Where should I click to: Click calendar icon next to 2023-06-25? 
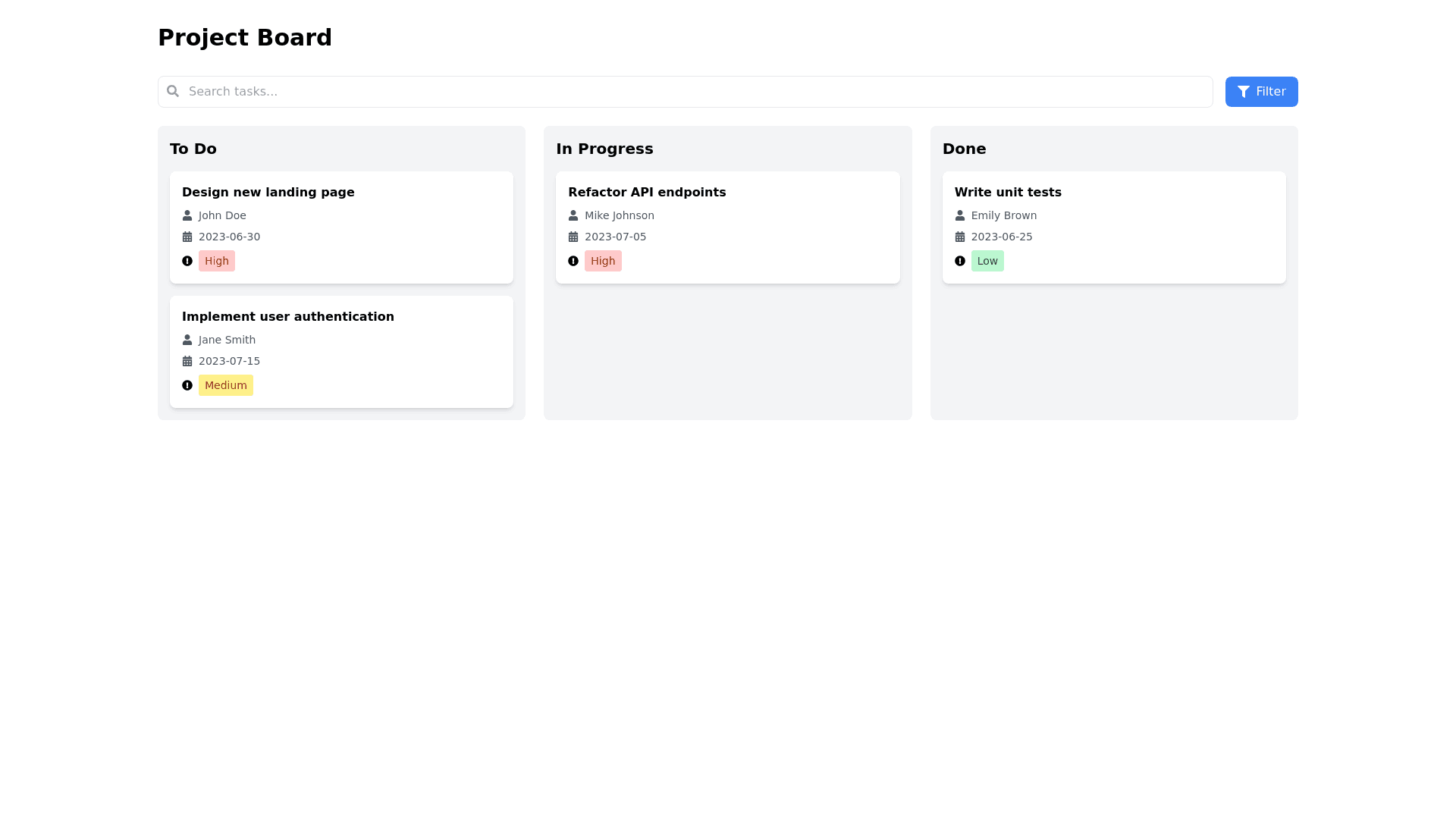tap(959, 237)
